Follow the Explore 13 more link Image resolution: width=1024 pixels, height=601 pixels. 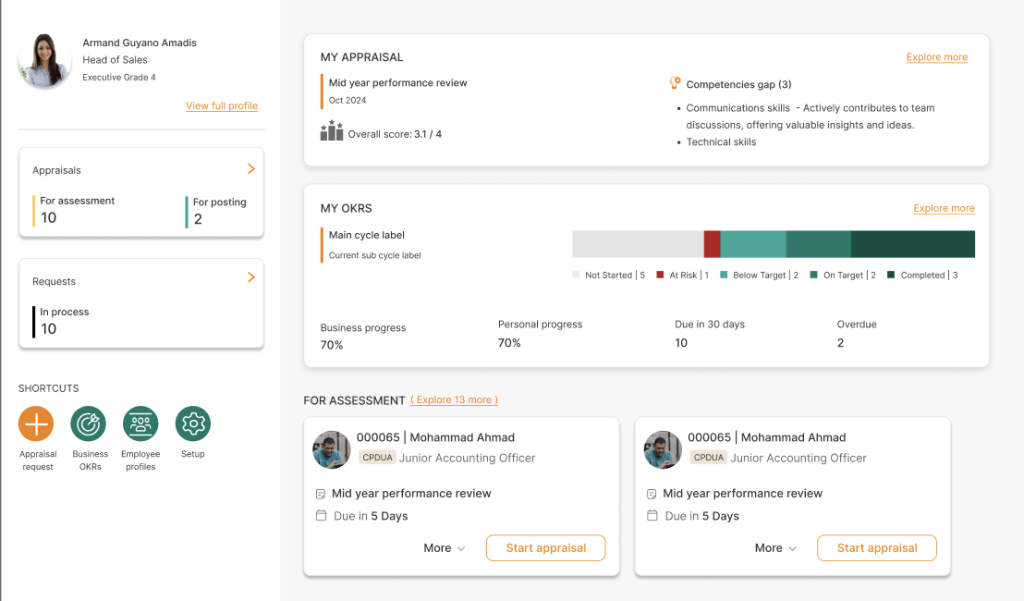tap(454, 400)
